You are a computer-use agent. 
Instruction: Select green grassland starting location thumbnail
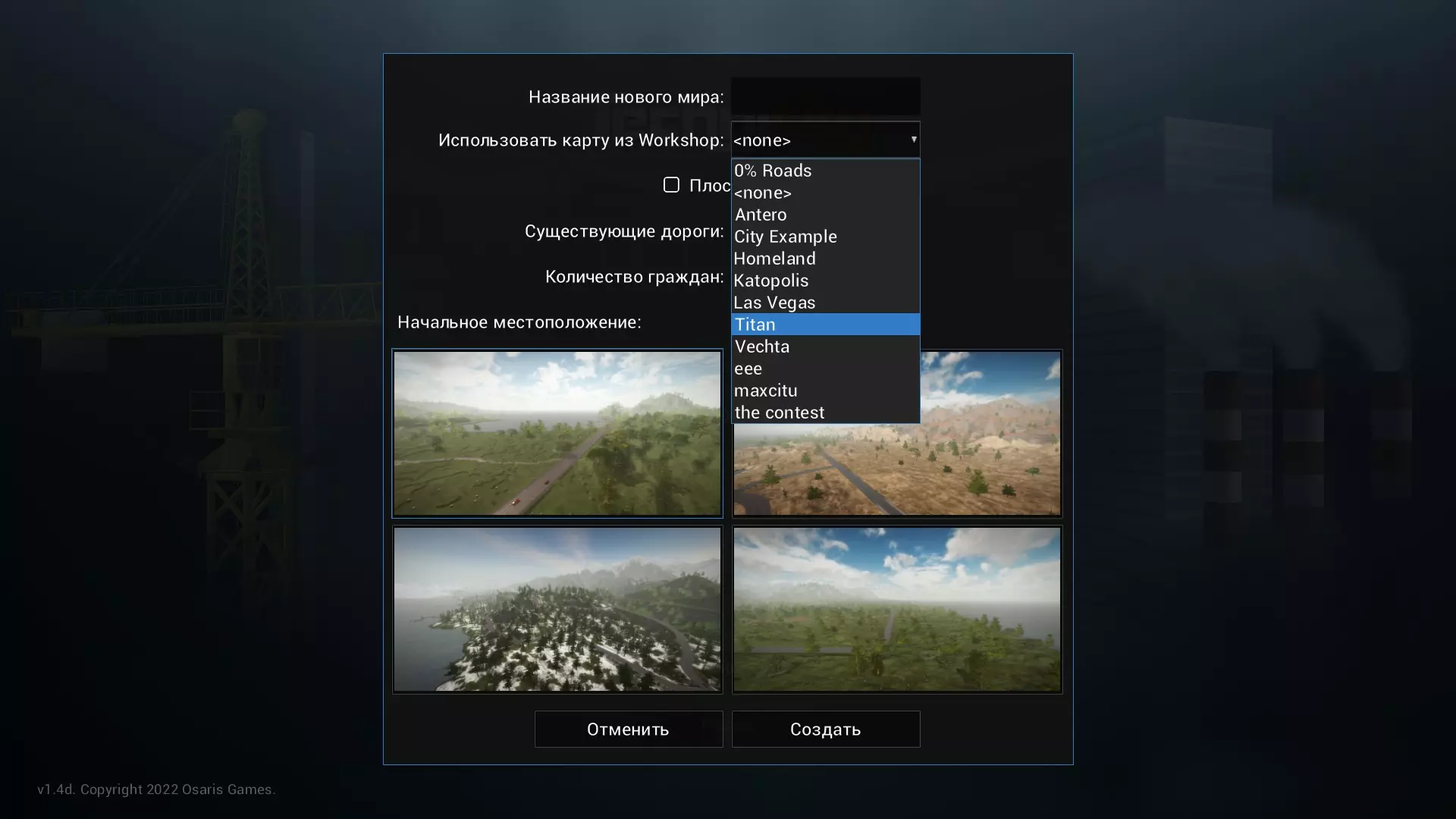pyautogui.click(x=557, y=433)
